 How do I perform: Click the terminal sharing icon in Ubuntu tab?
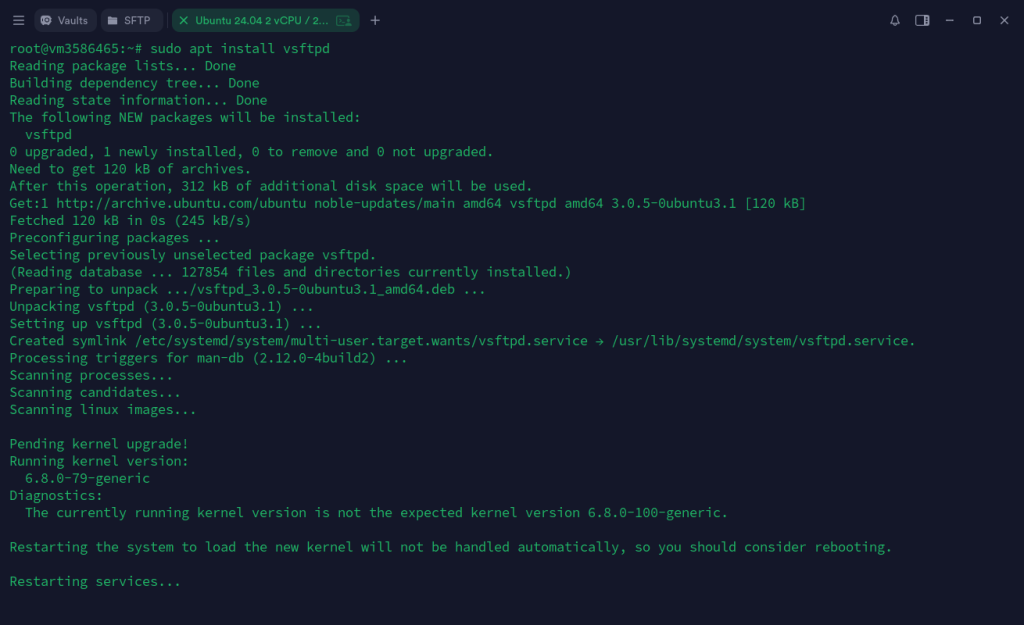[343, 20]
